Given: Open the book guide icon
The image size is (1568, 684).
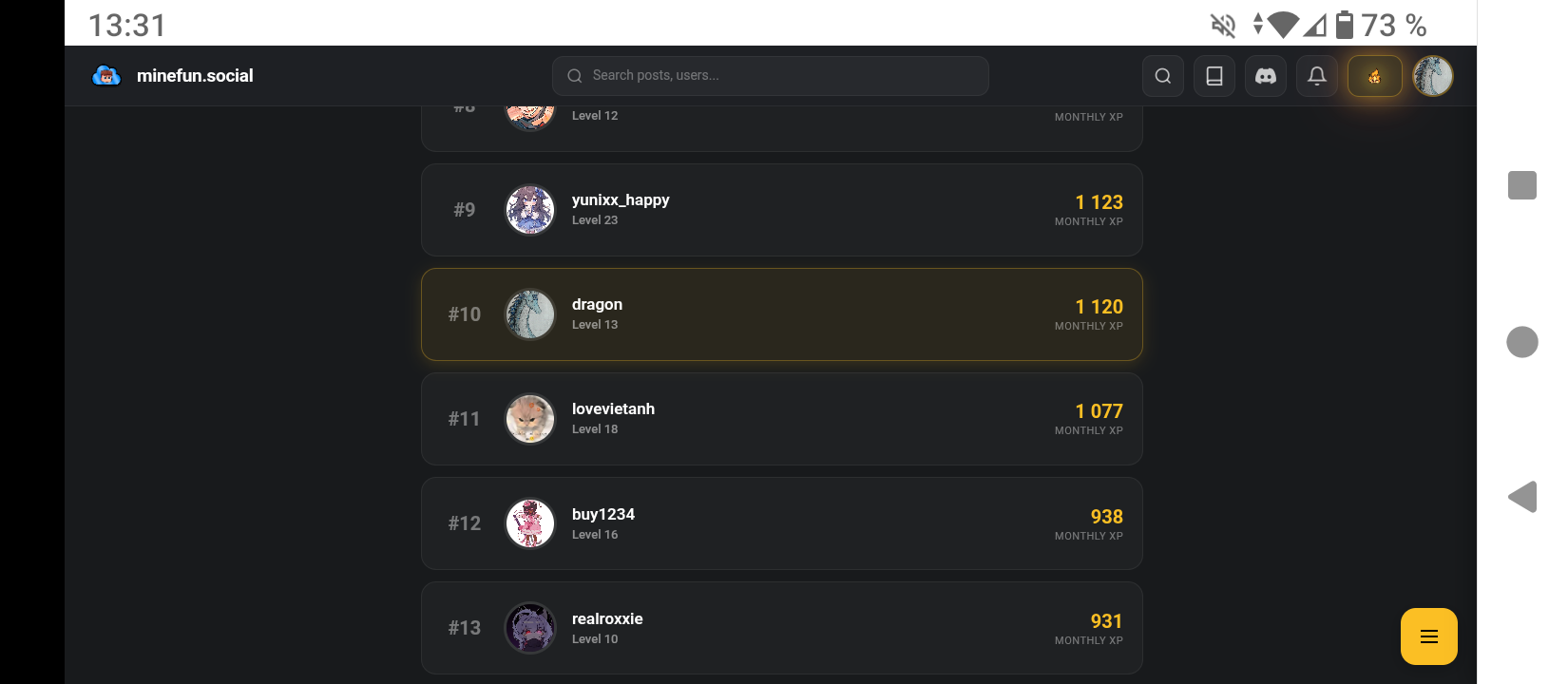Looking at the screenshot, I should tap(1214, 76).
